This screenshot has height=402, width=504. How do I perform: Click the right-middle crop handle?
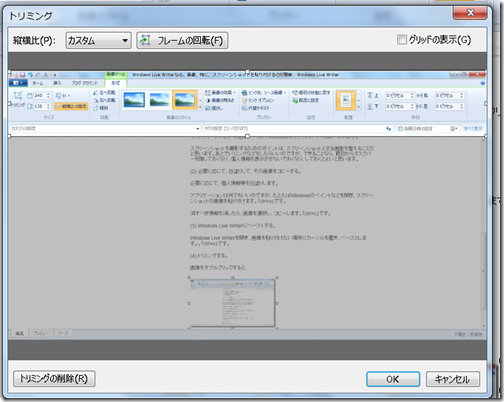pos(486,104)
